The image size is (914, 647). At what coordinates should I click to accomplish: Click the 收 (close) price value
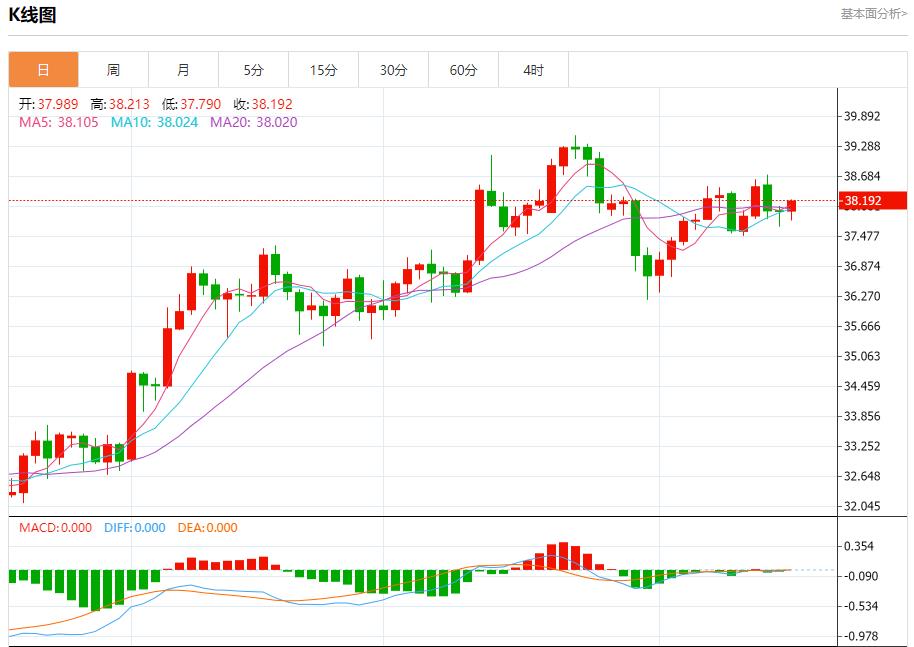pyautogui.click(x=264, y=103)
